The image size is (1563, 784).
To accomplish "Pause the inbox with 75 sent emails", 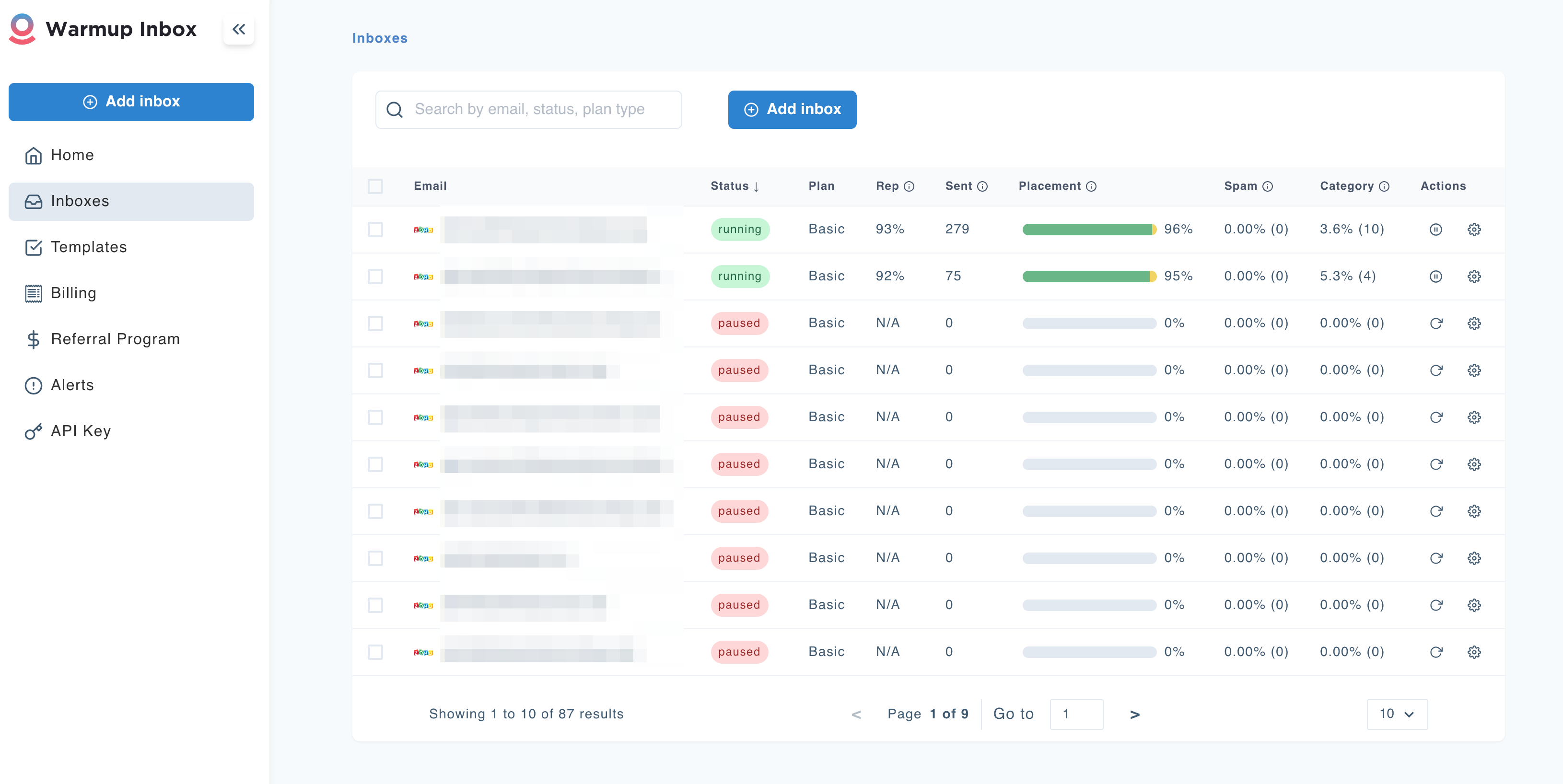I will pos(1435,277).
